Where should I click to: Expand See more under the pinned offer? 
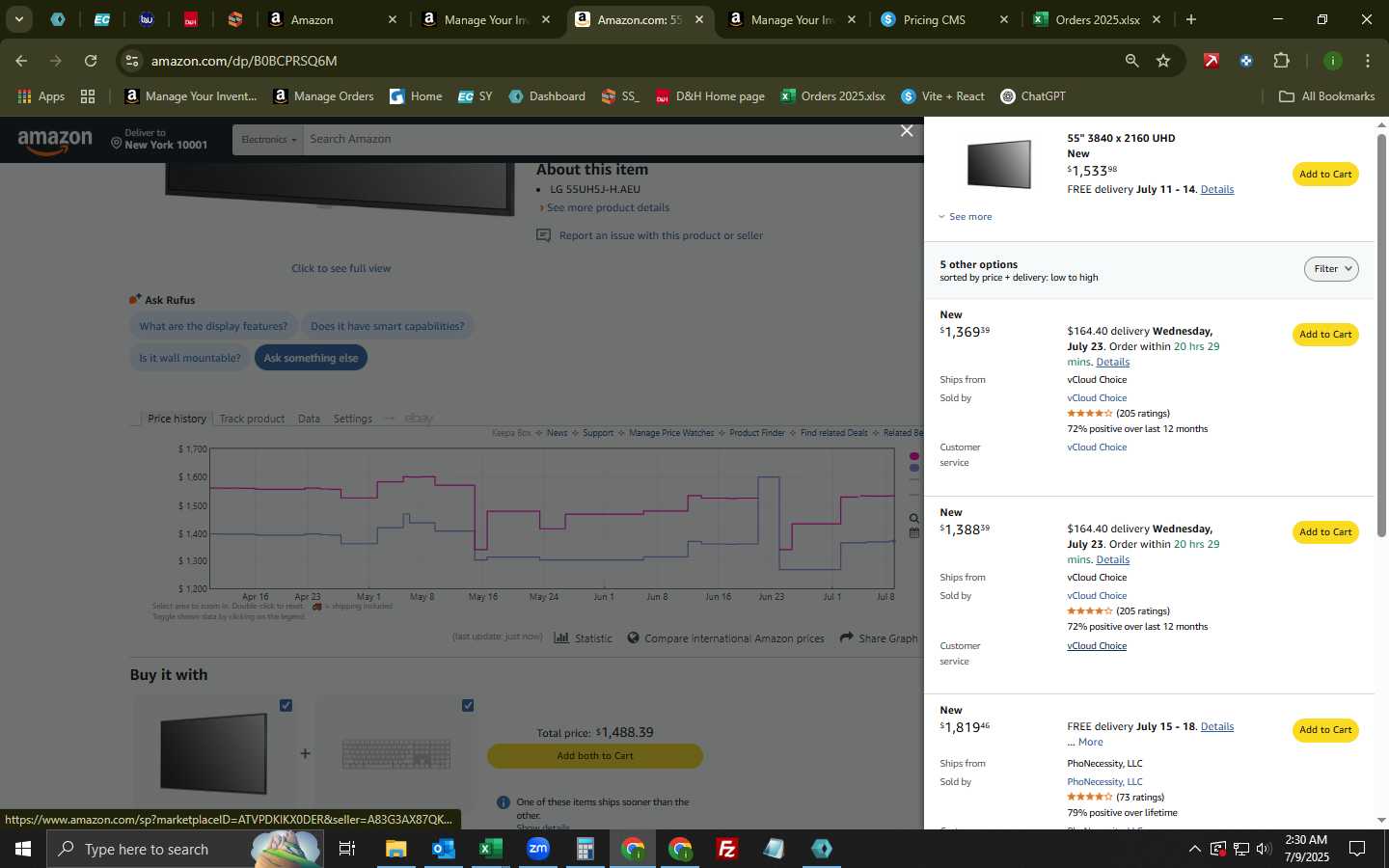tap(966, 217)
